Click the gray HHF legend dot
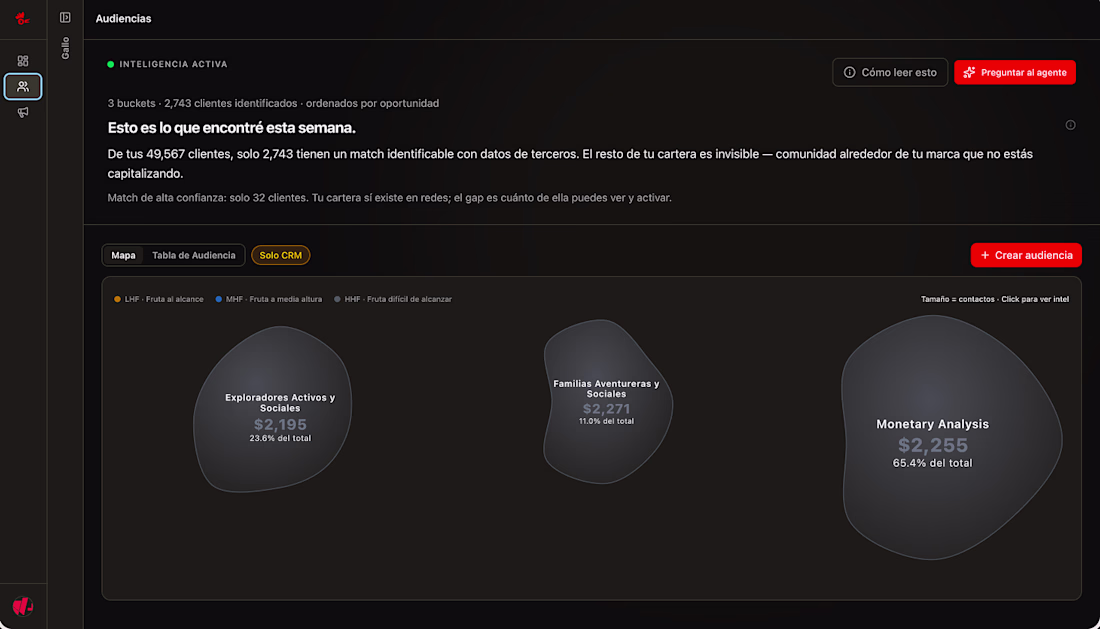Image resolution: width=1100 pixels, height=629 pixels. click(337, 299)
